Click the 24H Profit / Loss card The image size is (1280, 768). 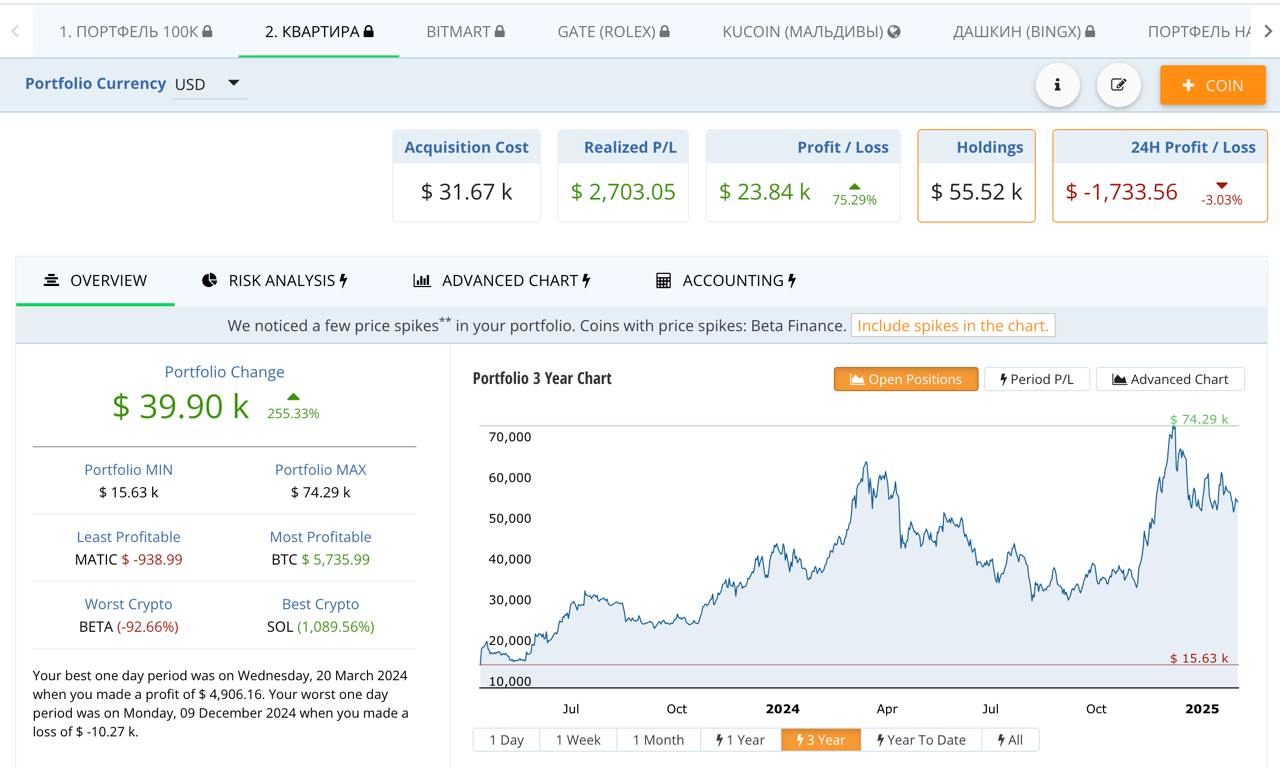(1160, 176)
